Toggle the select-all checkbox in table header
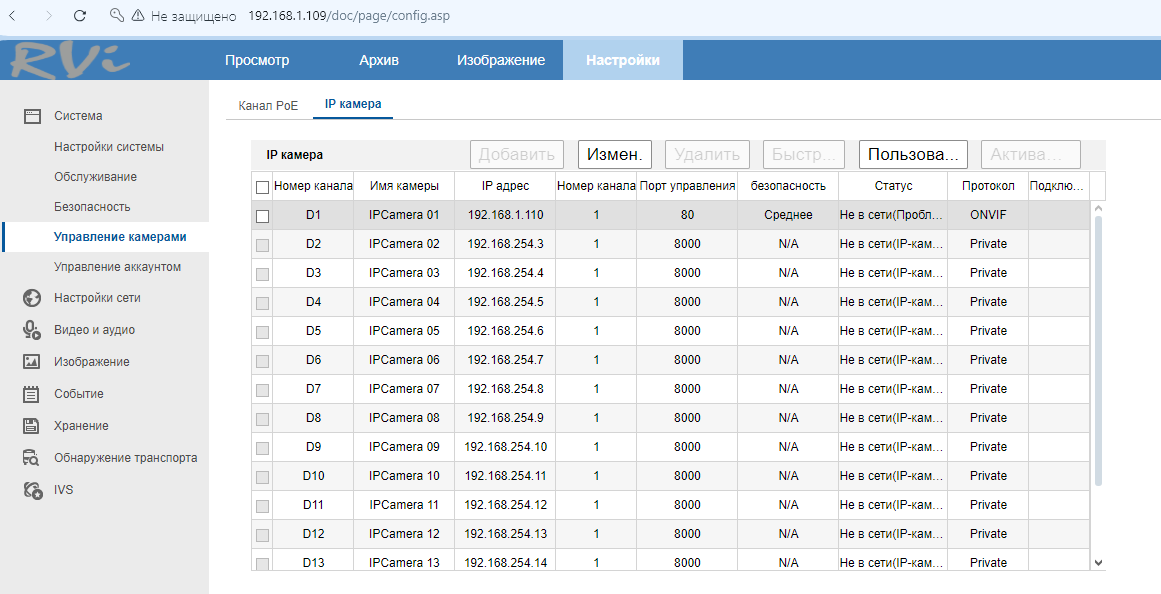The image size is (1161, 594). (x=262, y=187)
